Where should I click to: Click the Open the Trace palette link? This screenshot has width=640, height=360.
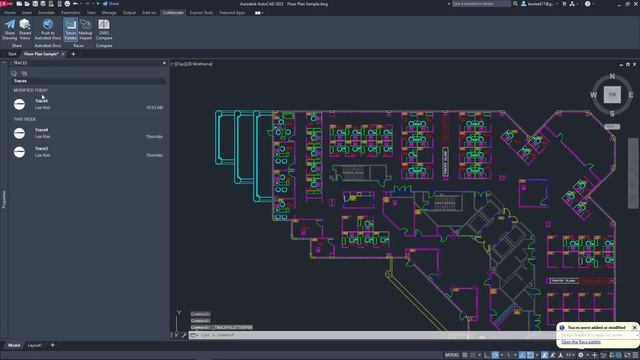tap(581, 342)
